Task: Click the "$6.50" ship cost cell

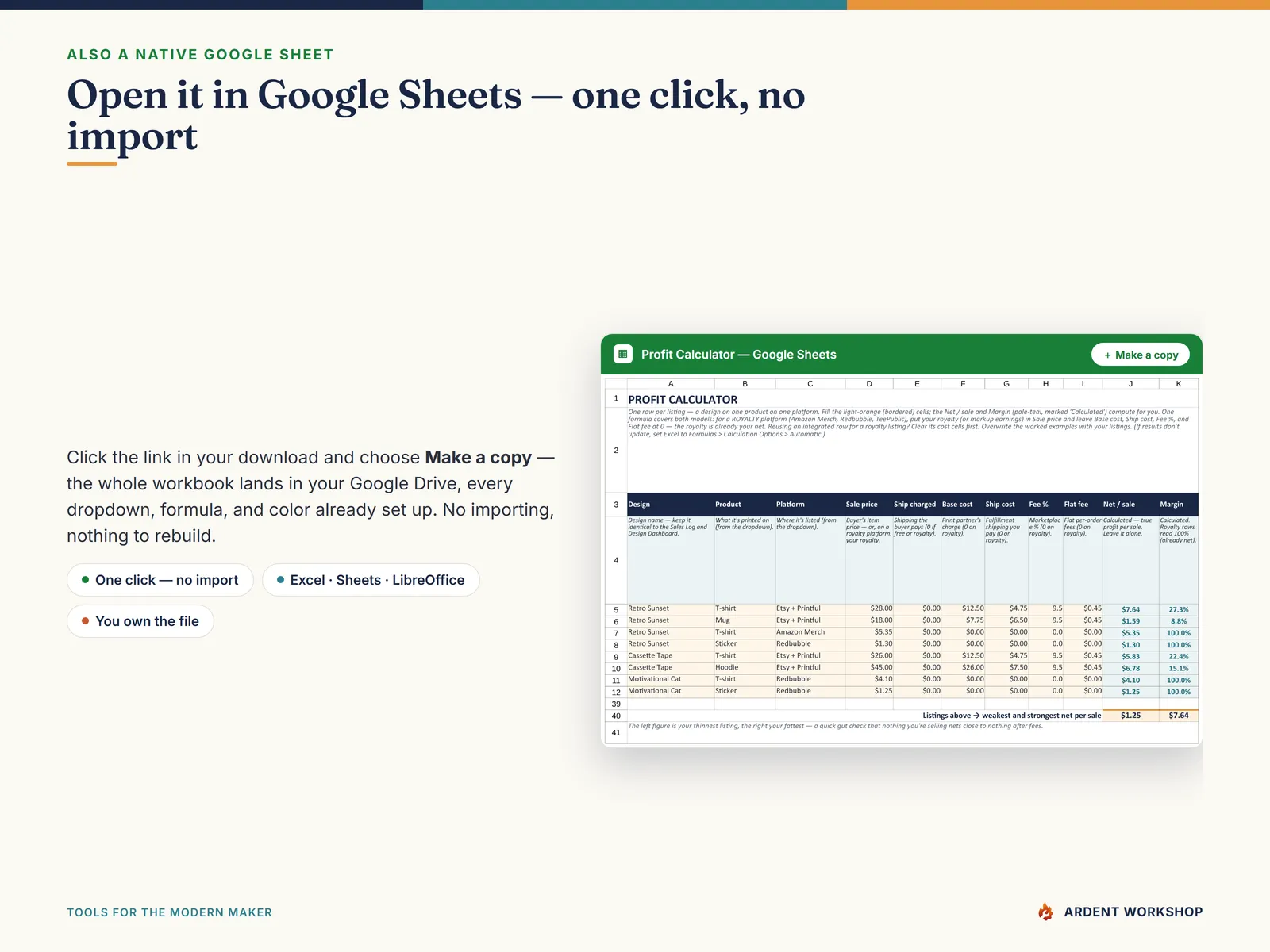Action: click(1006, 620)
